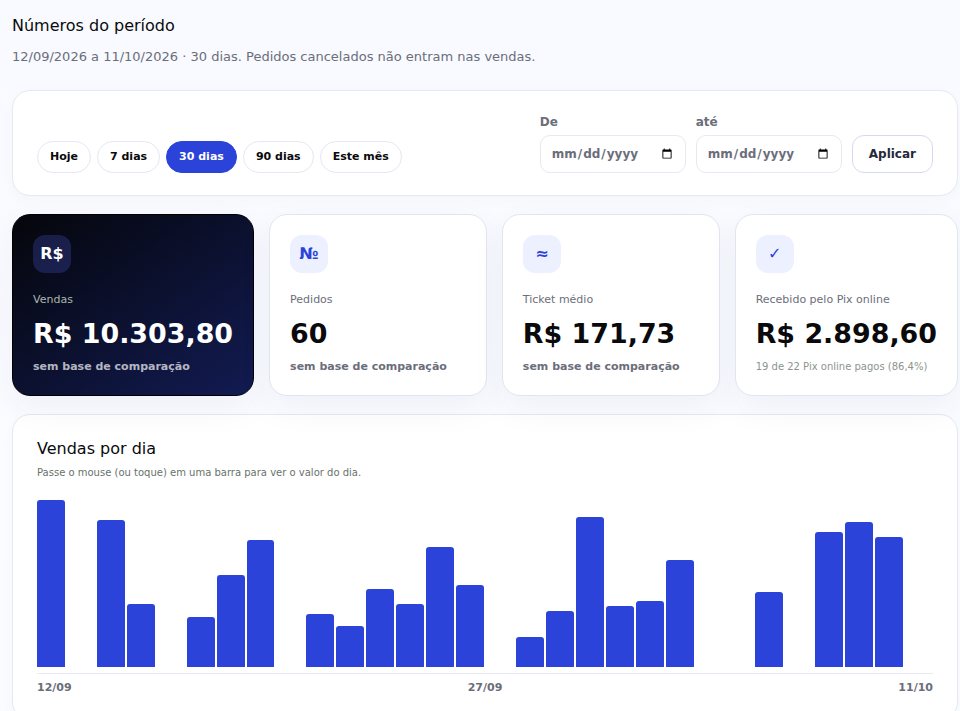Click the Ticket médio value R$ 171,73
960x711 pixels.
pos(598,334)
